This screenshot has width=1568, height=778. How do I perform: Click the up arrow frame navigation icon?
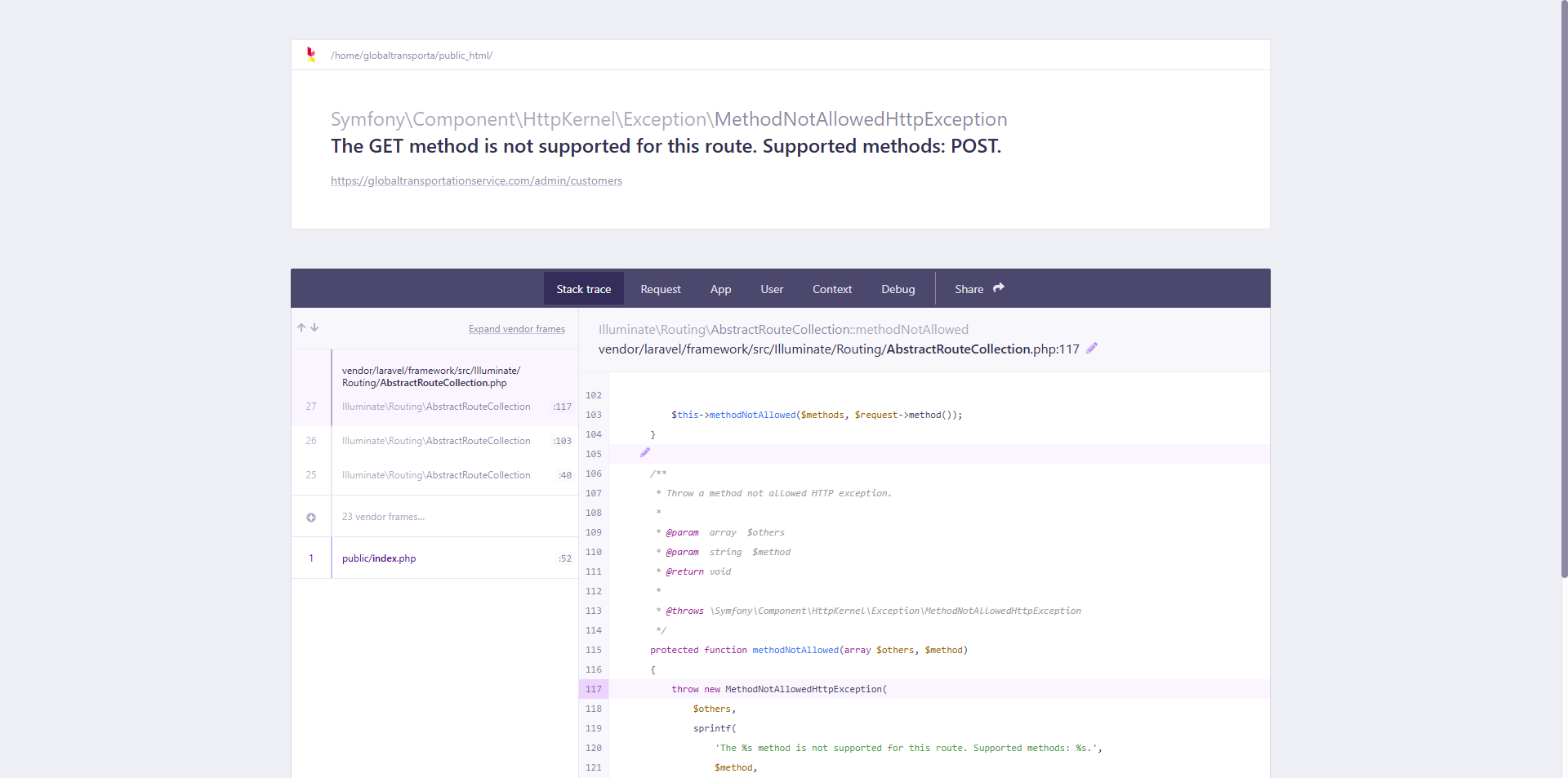coord(301,327)
